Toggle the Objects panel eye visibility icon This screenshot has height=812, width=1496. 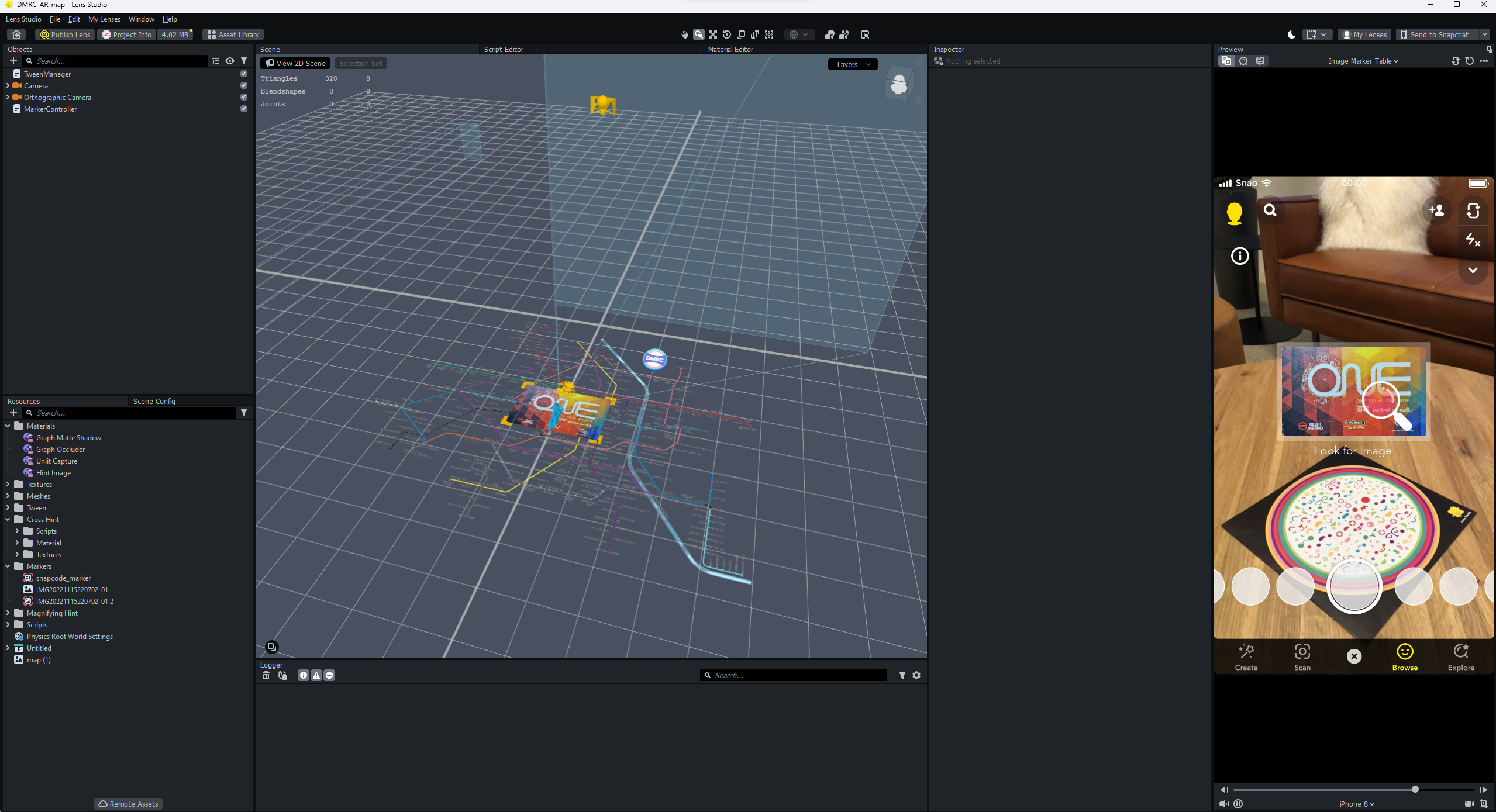pos(230,61)
